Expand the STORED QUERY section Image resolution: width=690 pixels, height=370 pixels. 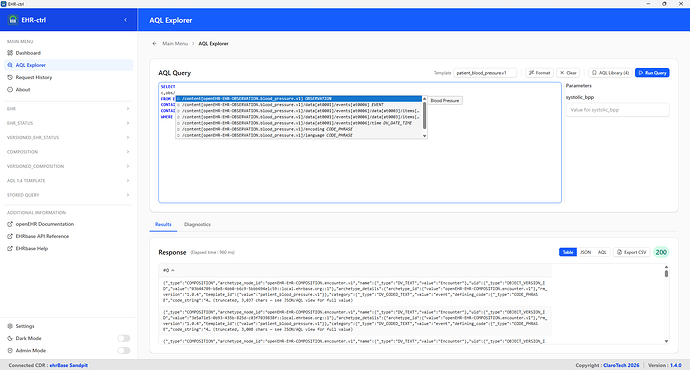(68, 195)
